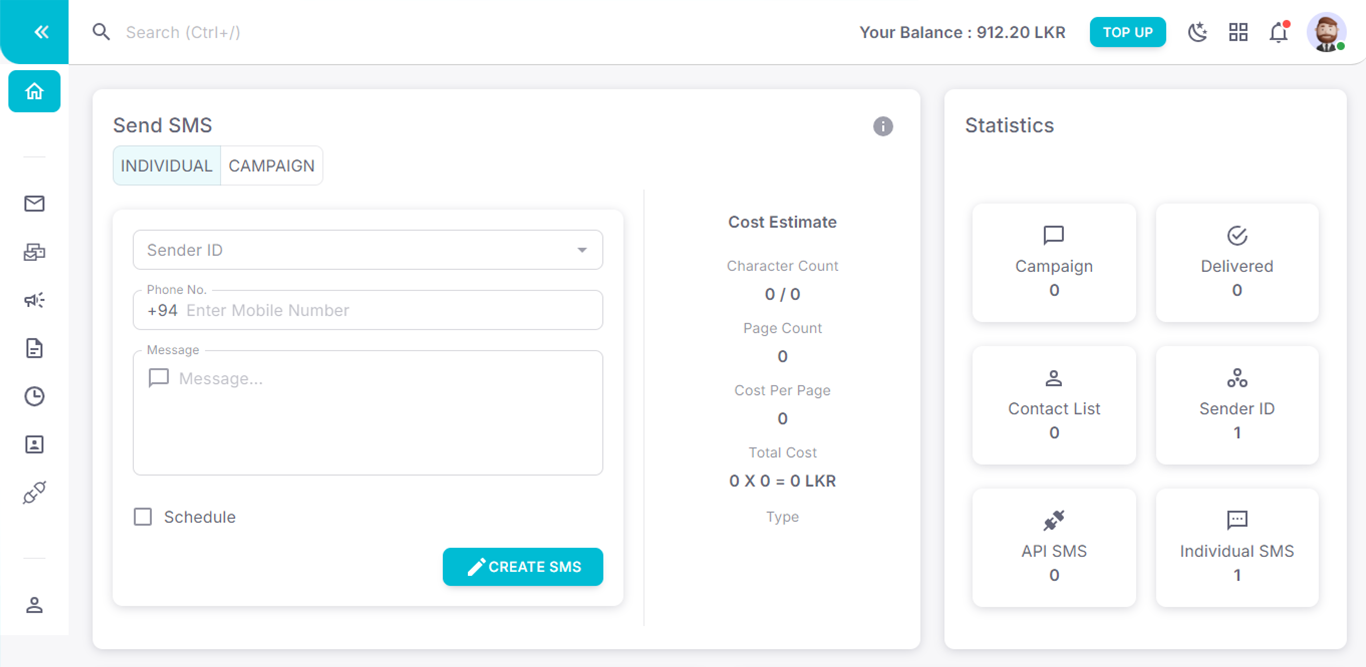Switch to the CAMPAIGN tab
Image resolution: width=1366 pixels, height=667 pixels.
[272, 166]
